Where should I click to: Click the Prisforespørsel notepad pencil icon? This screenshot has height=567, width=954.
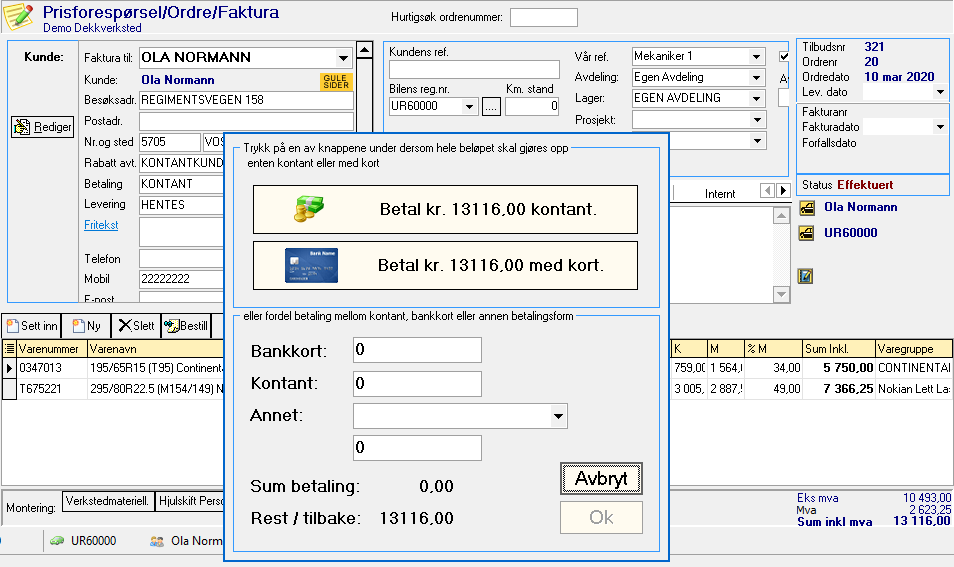point(18,16)
